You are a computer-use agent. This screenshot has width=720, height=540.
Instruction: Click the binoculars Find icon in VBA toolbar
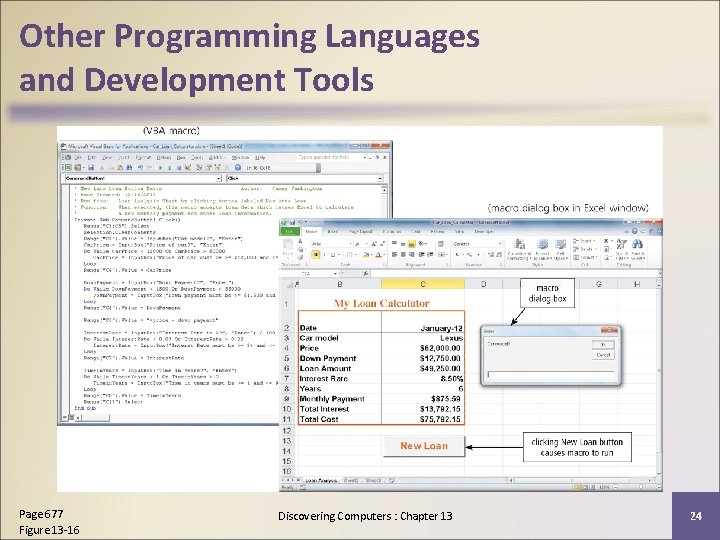(x=129, y=168)
